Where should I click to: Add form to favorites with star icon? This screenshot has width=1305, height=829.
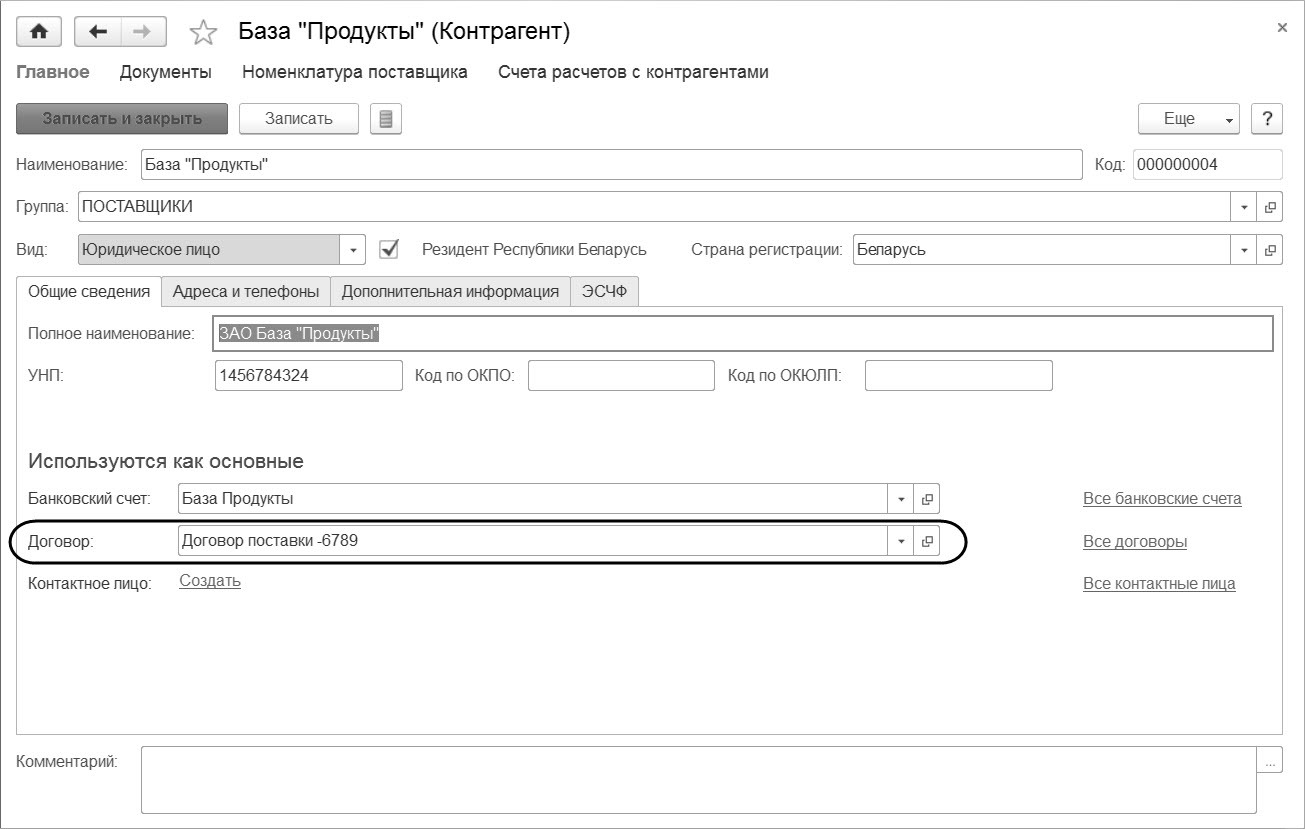point(203,33)
